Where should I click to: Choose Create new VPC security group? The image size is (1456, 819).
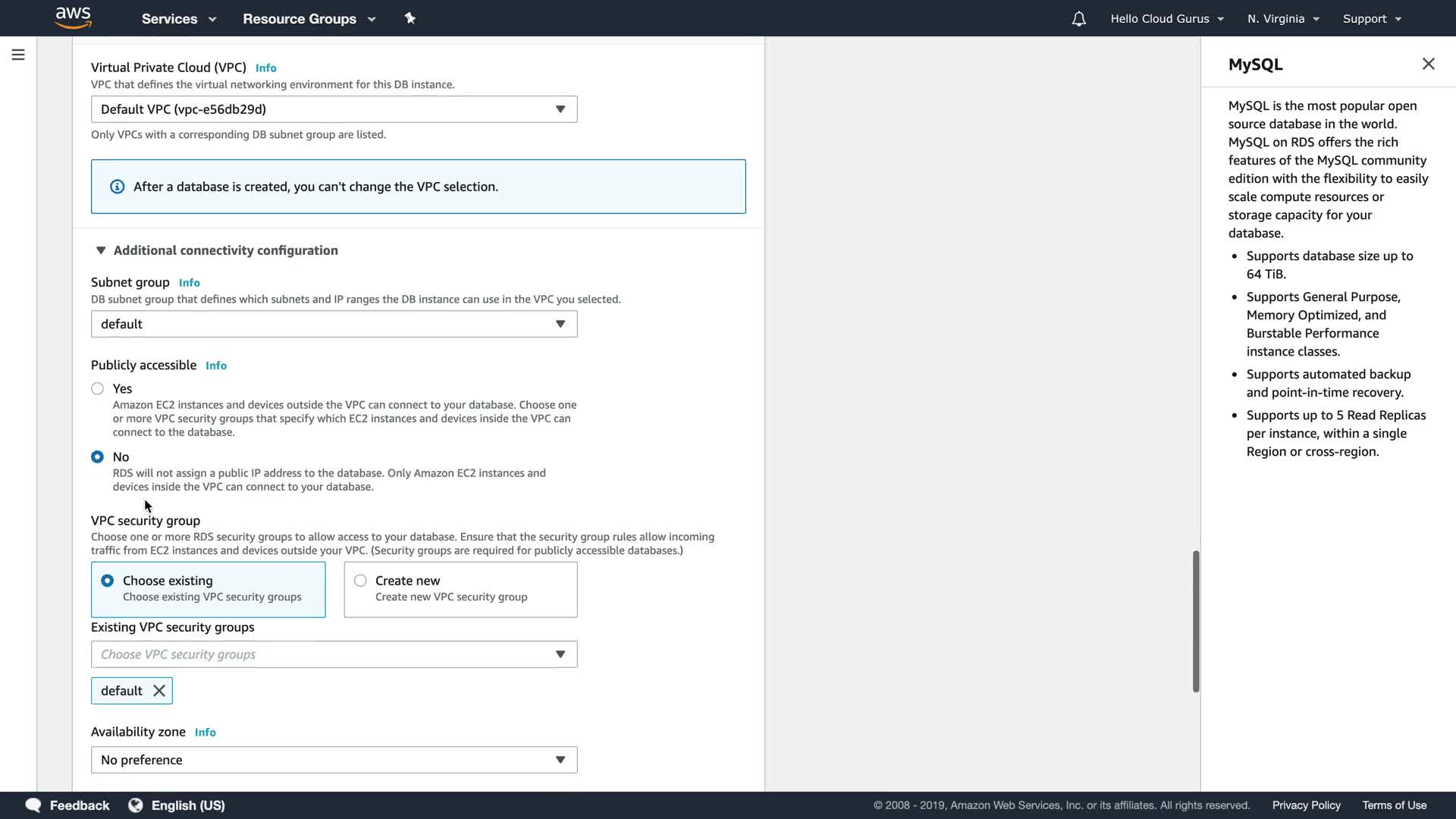(x=361, y=581)
